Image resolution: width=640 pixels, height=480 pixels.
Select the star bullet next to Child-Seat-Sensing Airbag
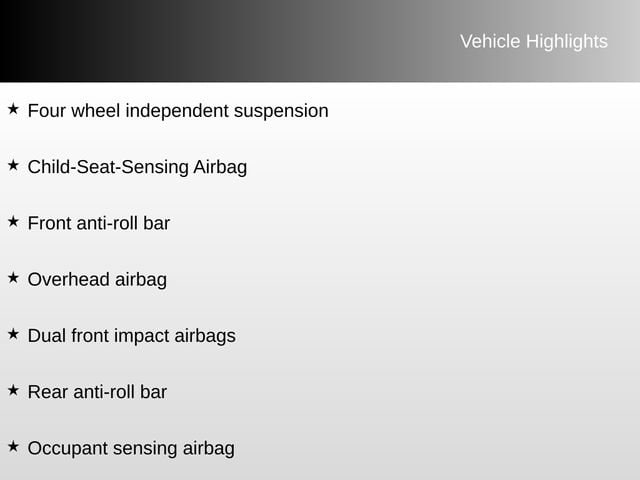(12, 164)
